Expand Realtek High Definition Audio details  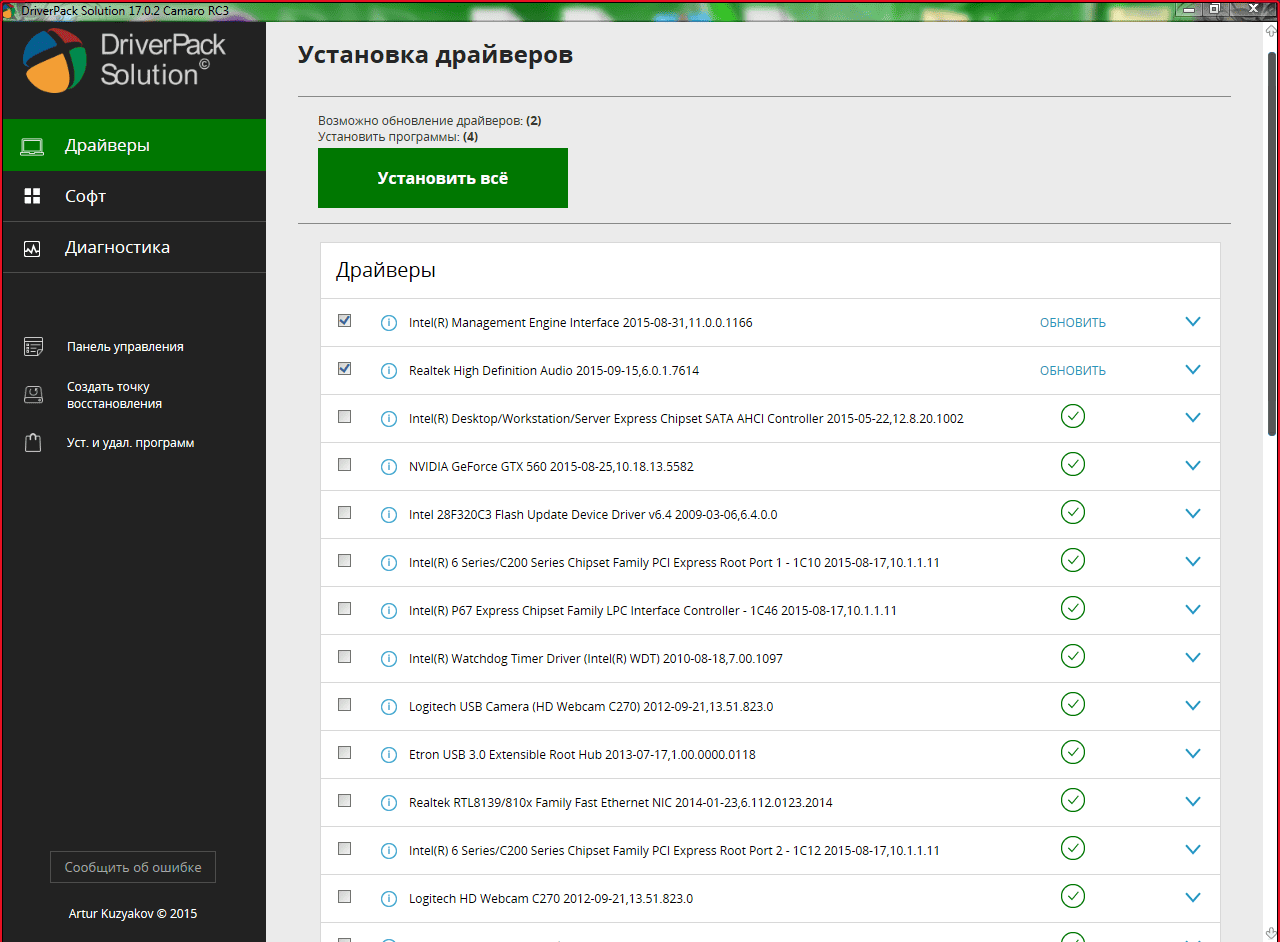[x=1192, y=370]
